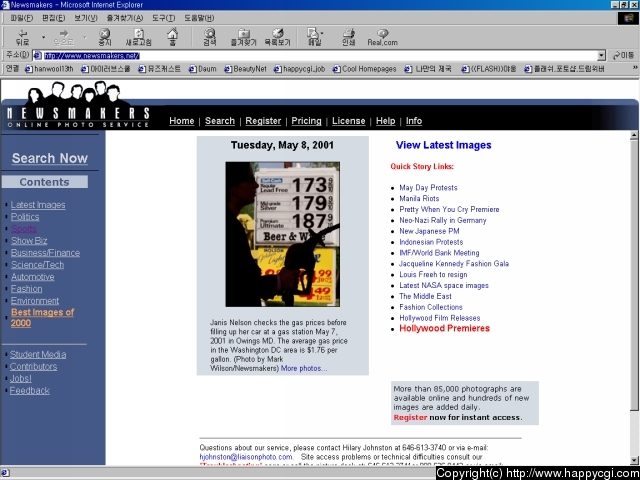Screen dimensions: 640x480
Task: Click More photos... link under caption
Action: (304, 369)
